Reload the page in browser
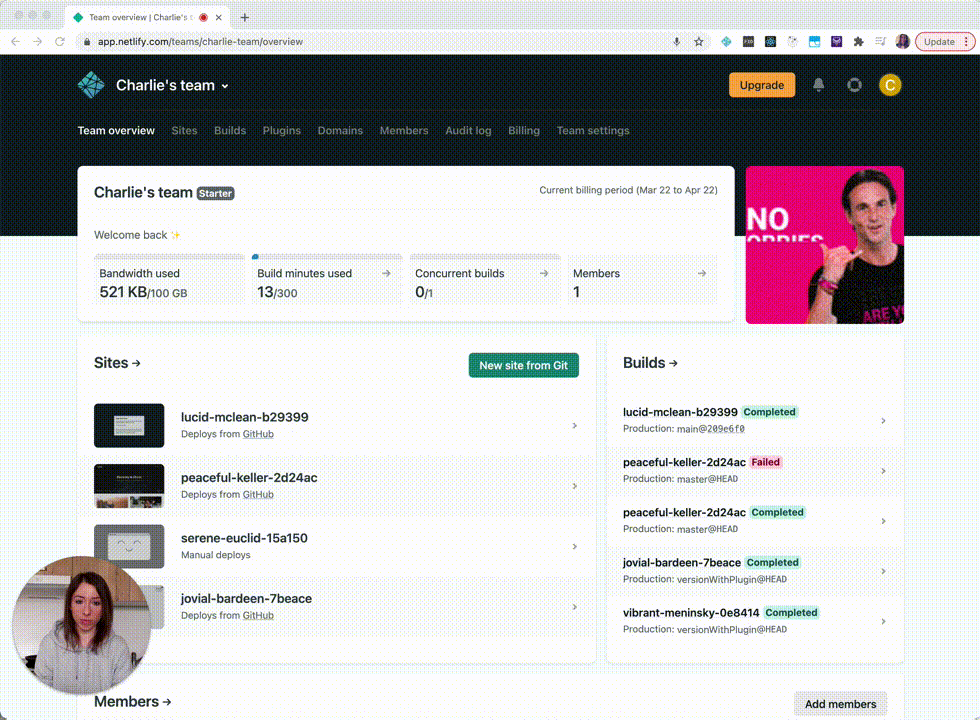The width and height of the screenshot is (980, 720). (60, 42)
